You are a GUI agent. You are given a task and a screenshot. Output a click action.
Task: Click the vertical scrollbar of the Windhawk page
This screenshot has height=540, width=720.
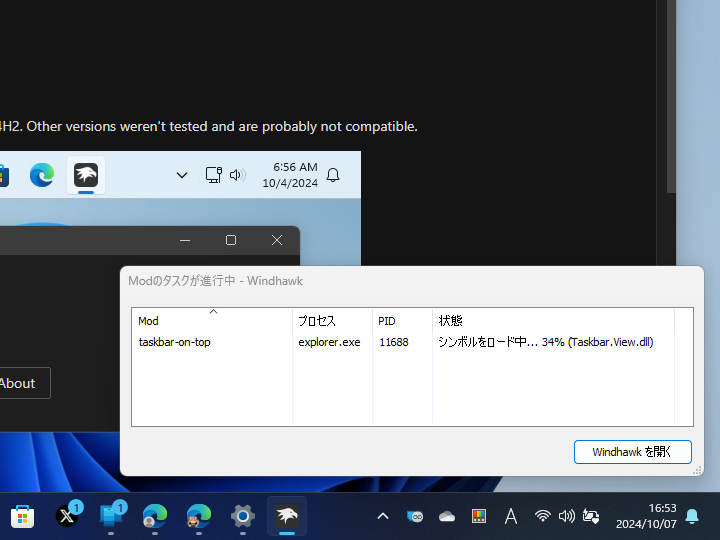(671, 96)
